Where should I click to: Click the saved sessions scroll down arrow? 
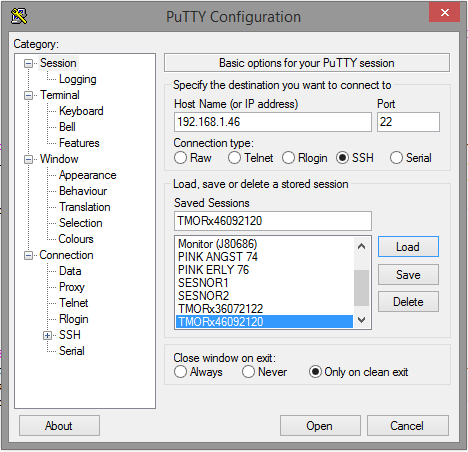point(361,320)
